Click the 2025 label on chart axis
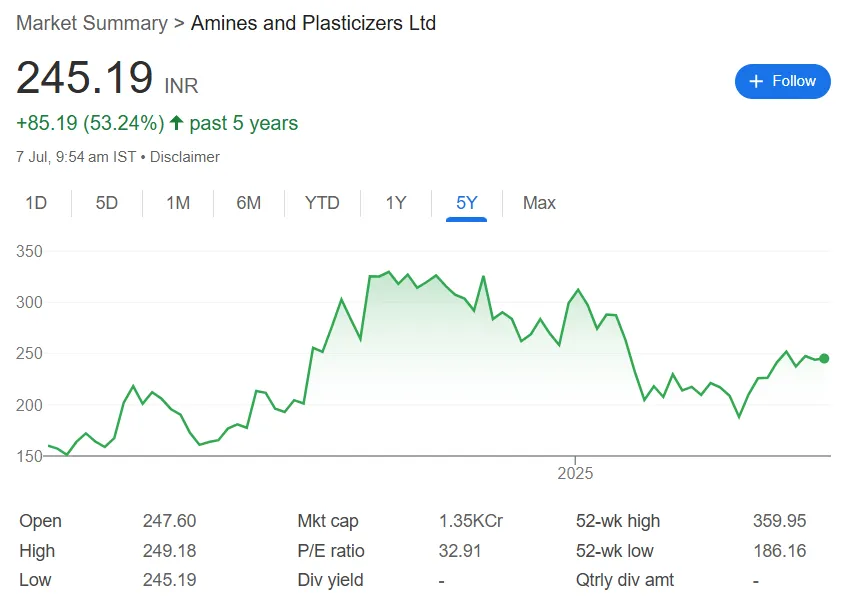Image resolution: width=863 pixels, height=610 pixels. point(576,472)
